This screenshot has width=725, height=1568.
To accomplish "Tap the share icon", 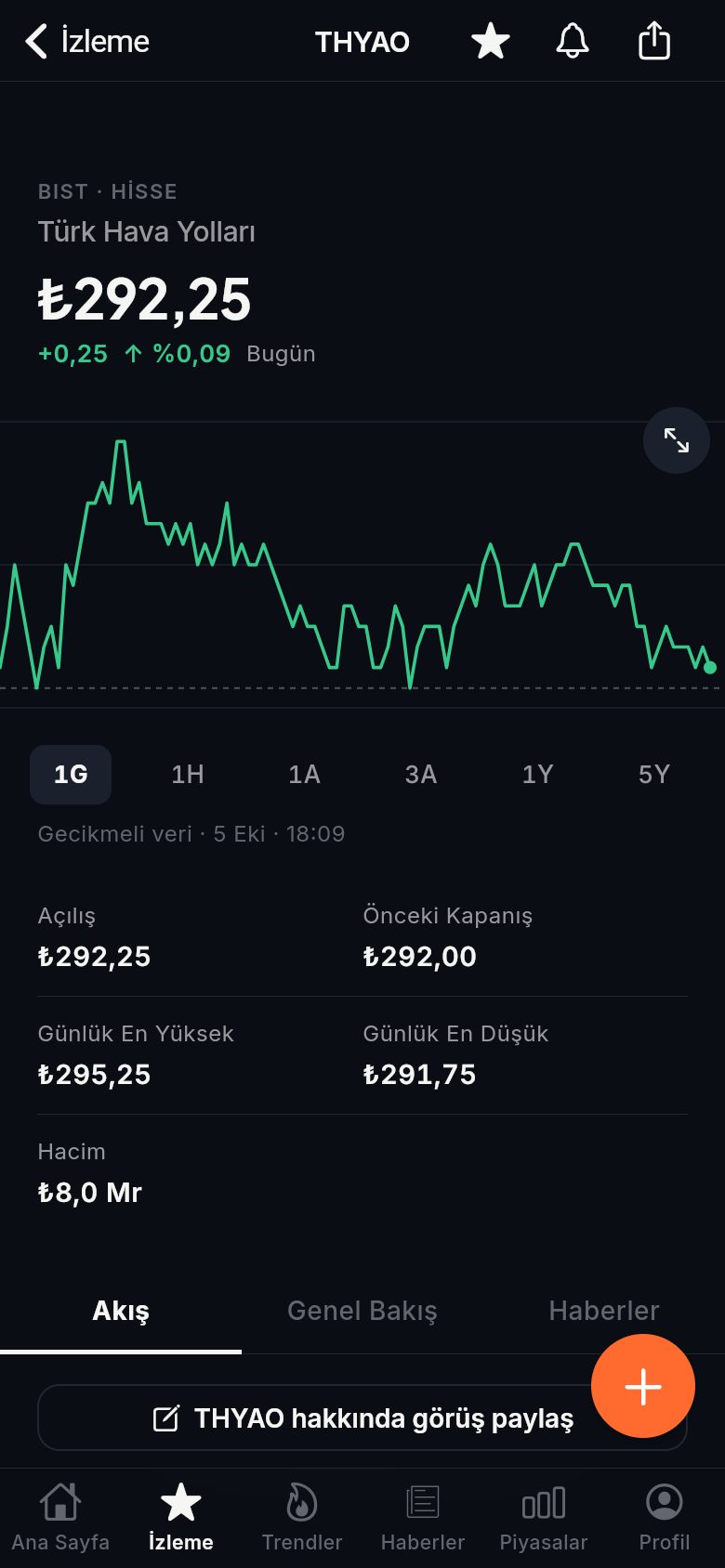I will (x=654, y=41).
